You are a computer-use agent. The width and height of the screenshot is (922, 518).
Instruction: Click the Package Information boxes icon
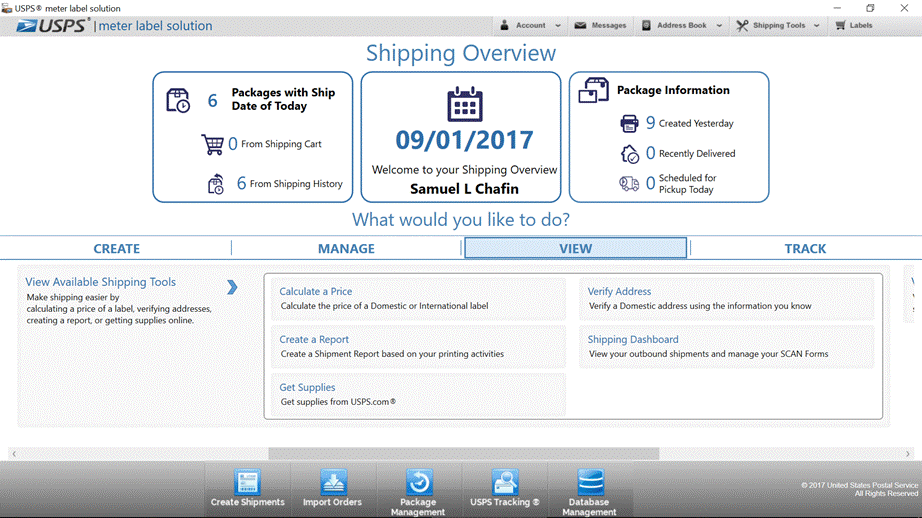click(x=593, y=91)
